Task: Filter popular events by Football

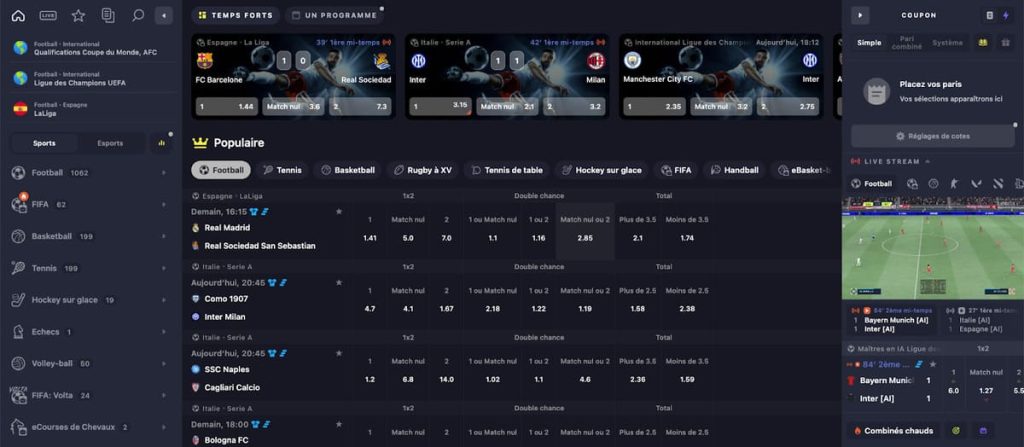Action: tap(221, 170)
